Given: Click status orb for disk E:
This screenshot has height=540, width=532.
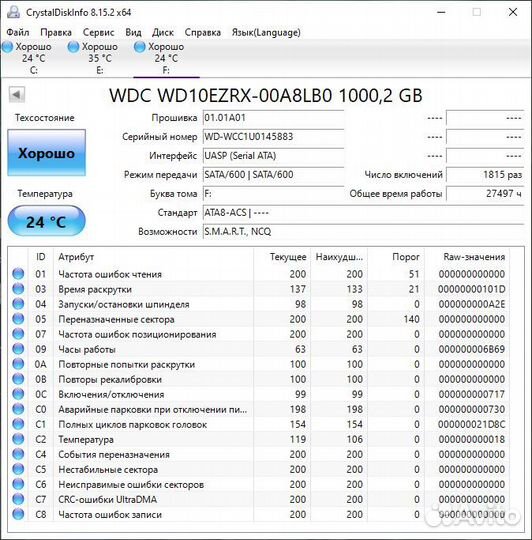Looking at the screenshot, I should 73,46.
